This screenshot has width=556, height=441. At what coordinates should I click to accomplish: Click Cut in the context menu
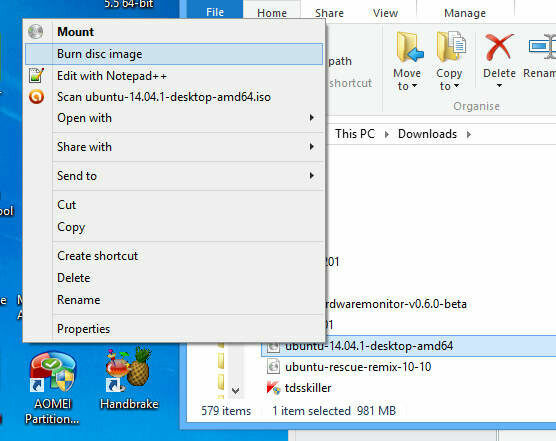click(x=174, y=205)
